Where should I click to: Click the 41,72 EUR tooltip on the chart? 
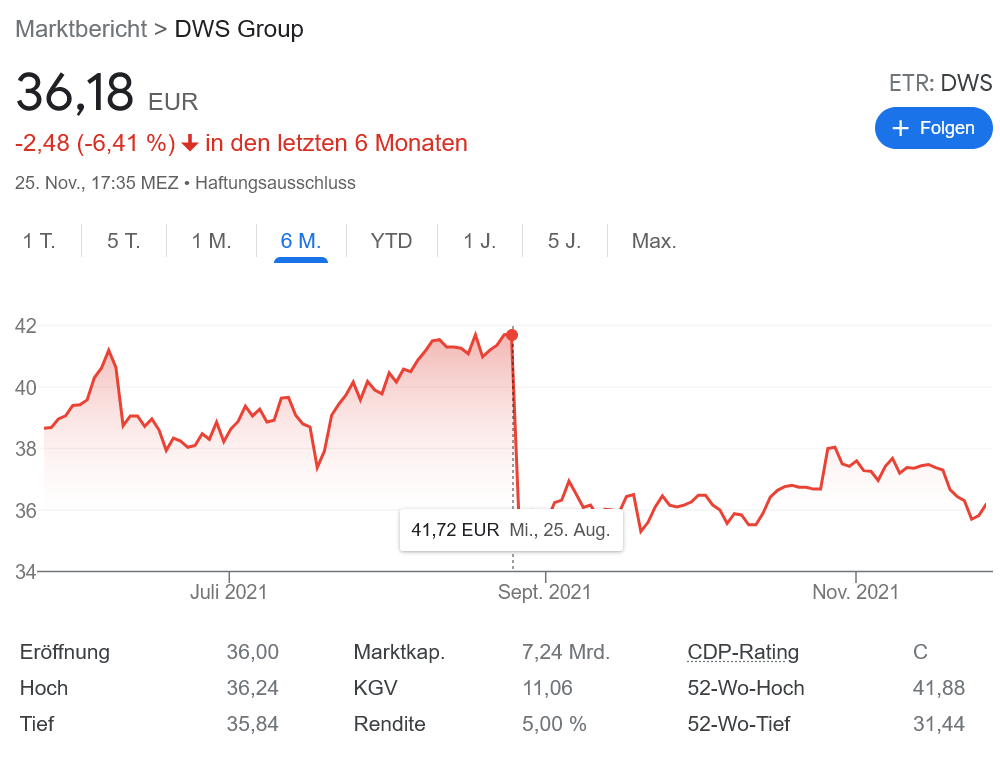[x=511, y=530]
